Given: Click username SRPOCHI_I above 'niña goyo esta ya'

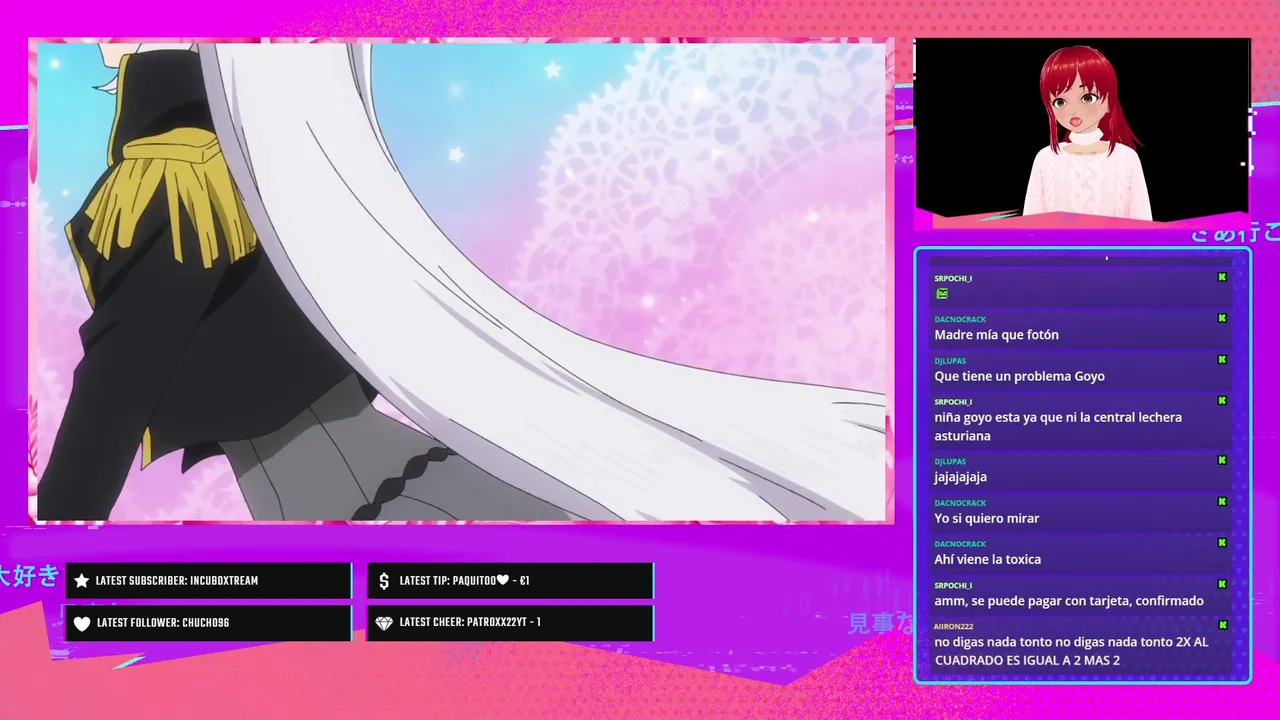Looking at the screenshot, I should point(953,401).
